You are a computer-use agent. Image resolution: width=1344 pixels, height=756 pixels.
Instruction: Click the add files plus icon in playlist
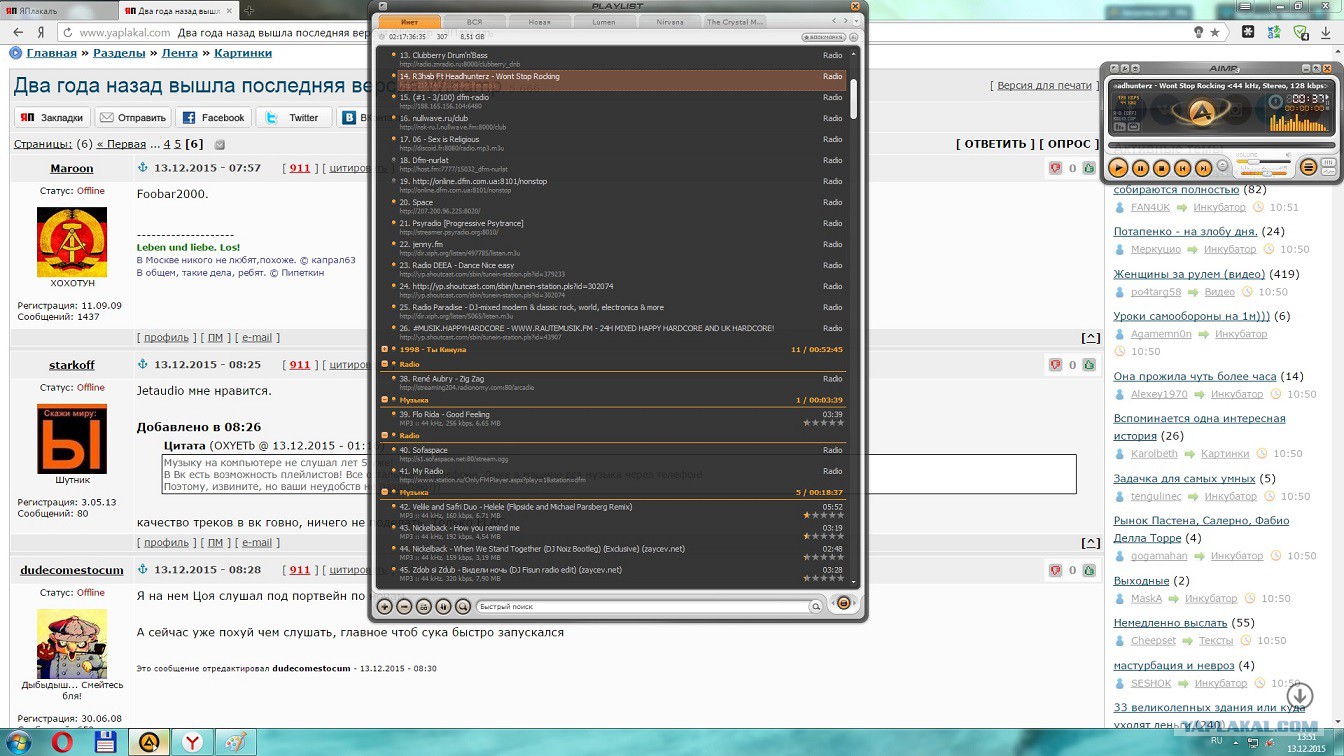[385, 606]
